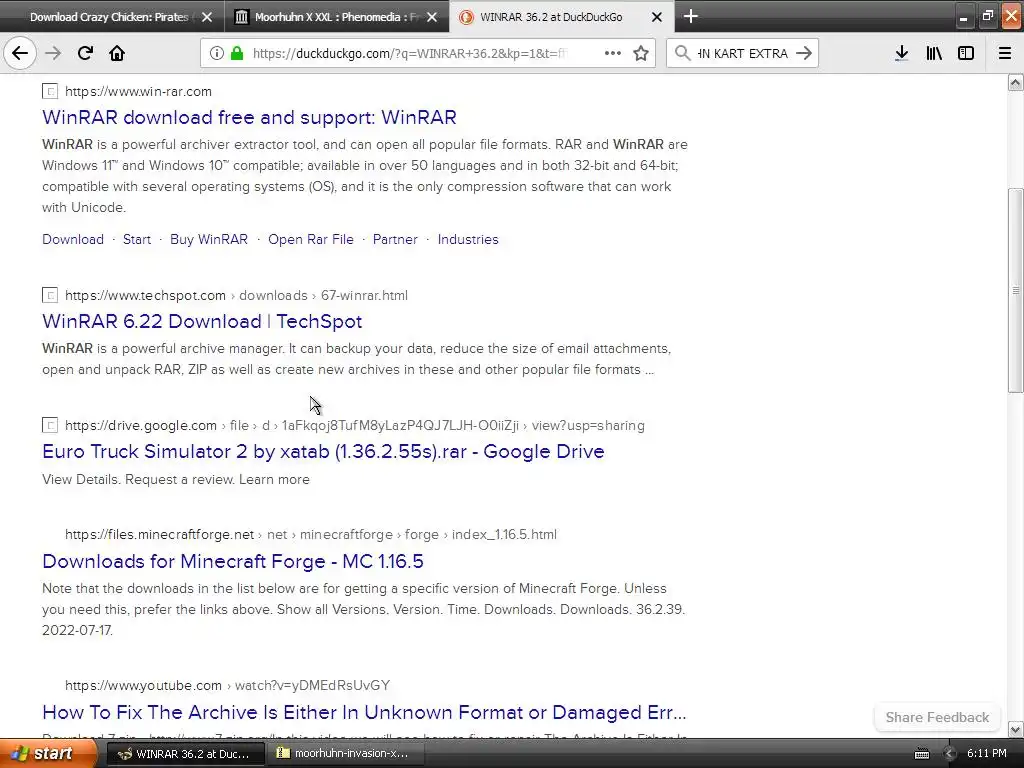Open a new tab with plus button

coord(690,16)
